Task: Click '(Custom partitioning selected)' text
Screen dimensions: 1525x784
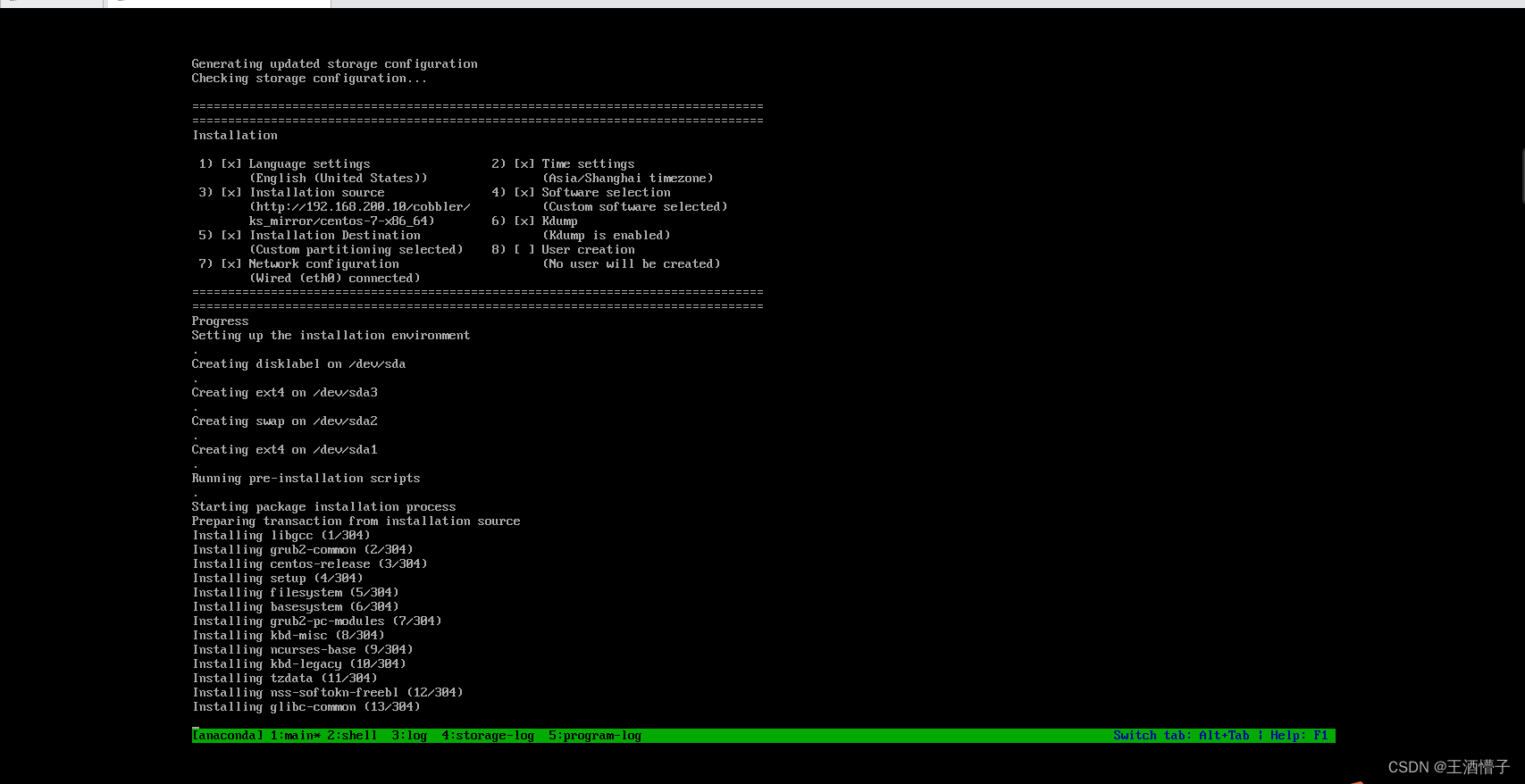Action: click(x=356, y=250)
